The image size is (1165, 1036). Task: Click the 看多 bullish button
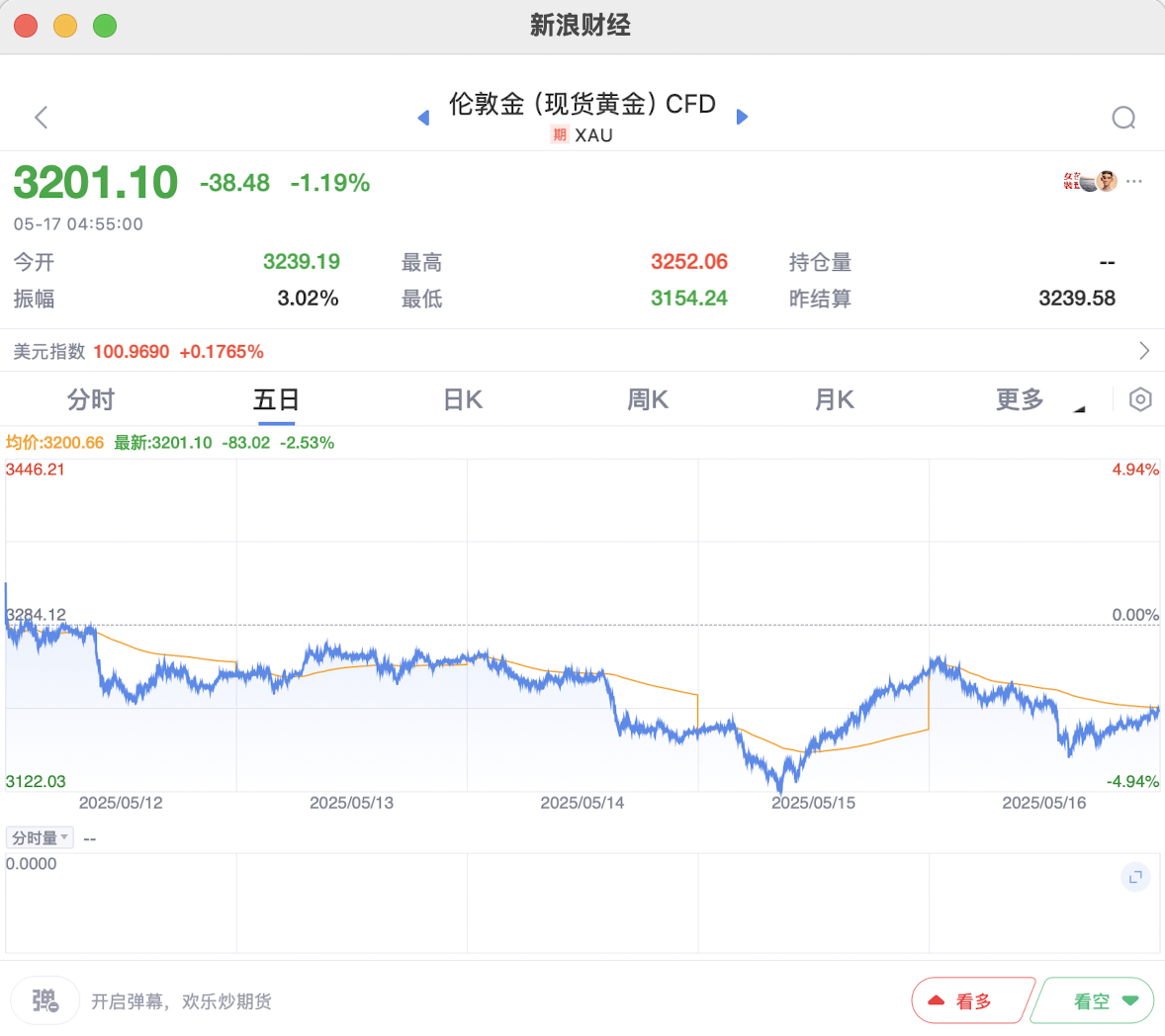click(x=974, y=1000)
